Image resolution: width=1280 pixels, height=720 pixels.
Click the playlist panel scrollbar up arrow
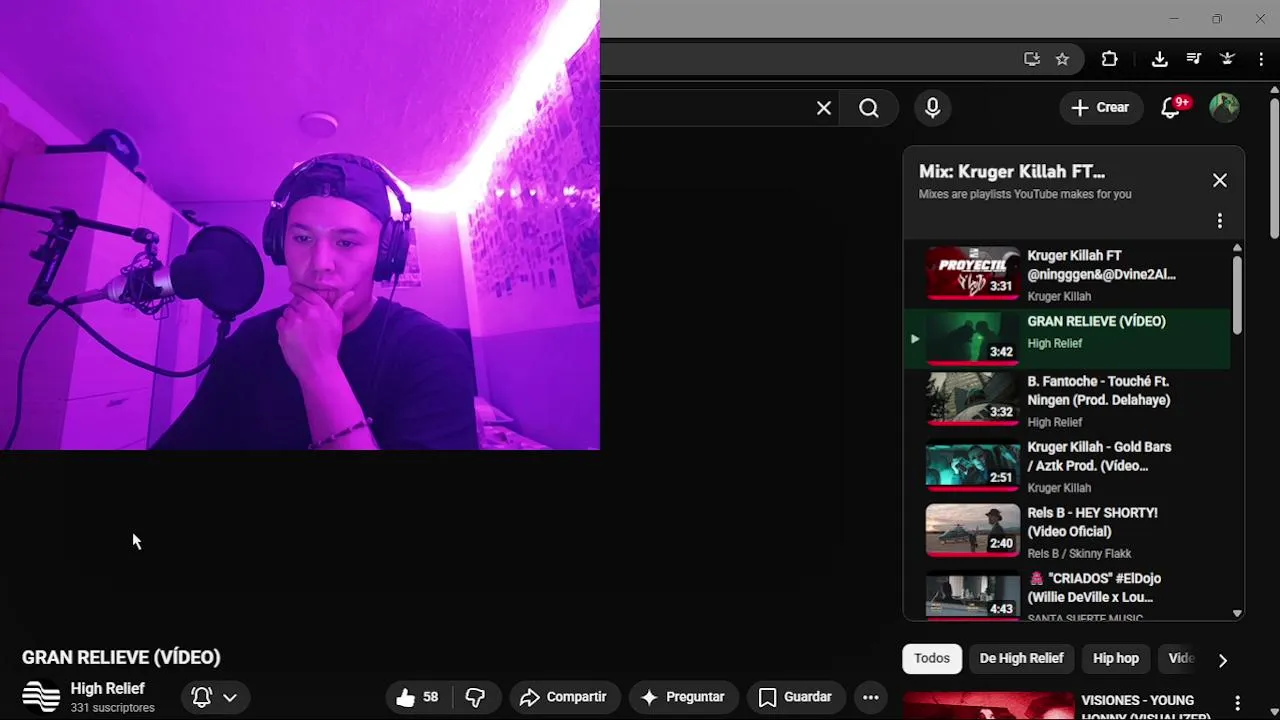pos(1237,248)
